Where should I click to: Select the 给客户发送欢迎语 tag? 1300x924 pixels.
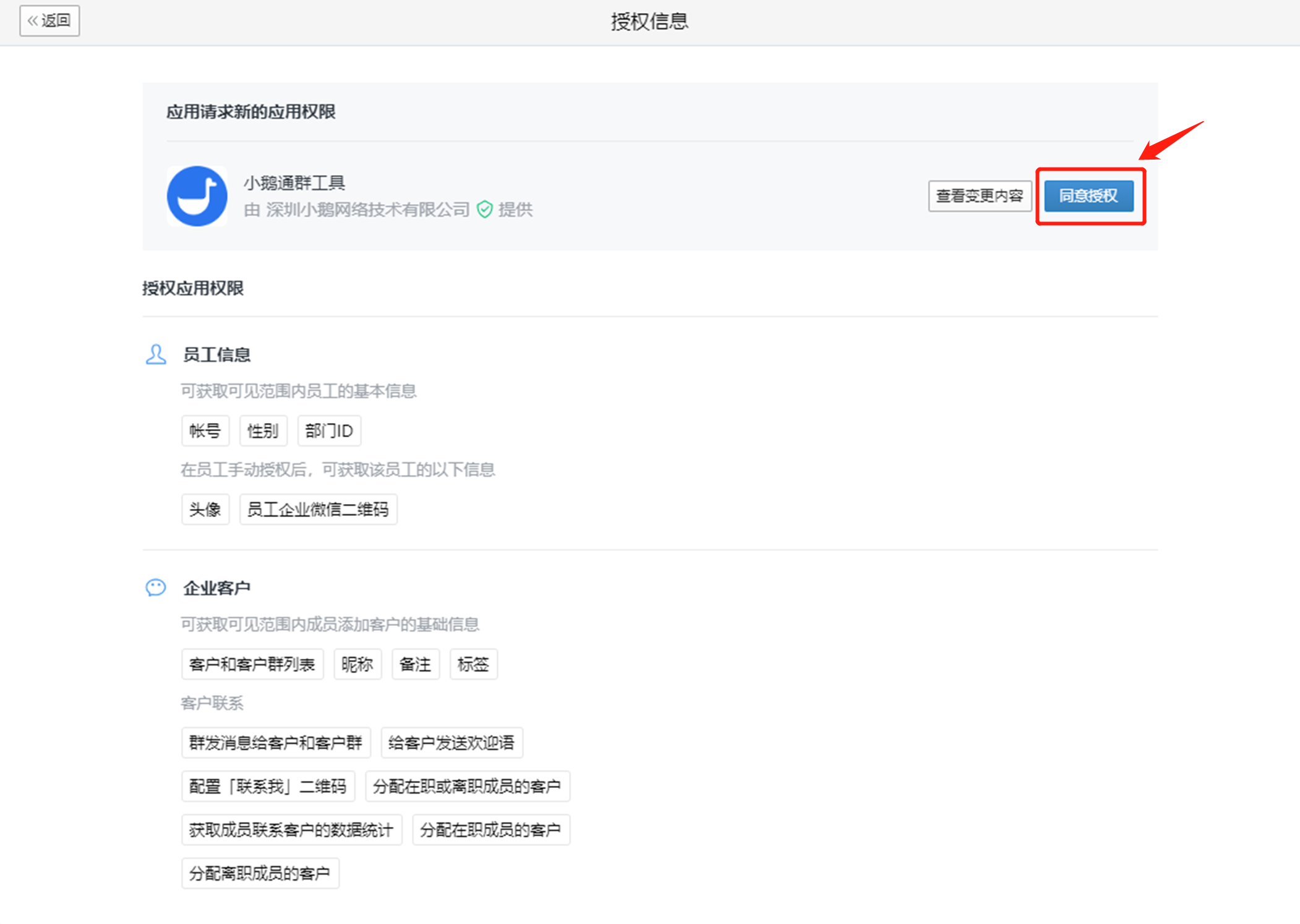point(451,742)
